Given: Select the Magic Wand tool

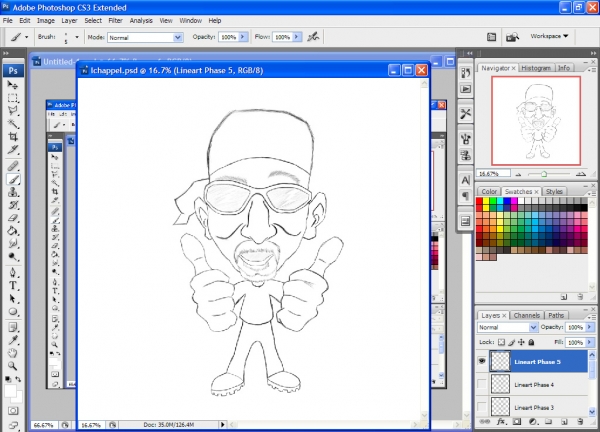Looking at the screenshot, I should [x=13, y=124].
